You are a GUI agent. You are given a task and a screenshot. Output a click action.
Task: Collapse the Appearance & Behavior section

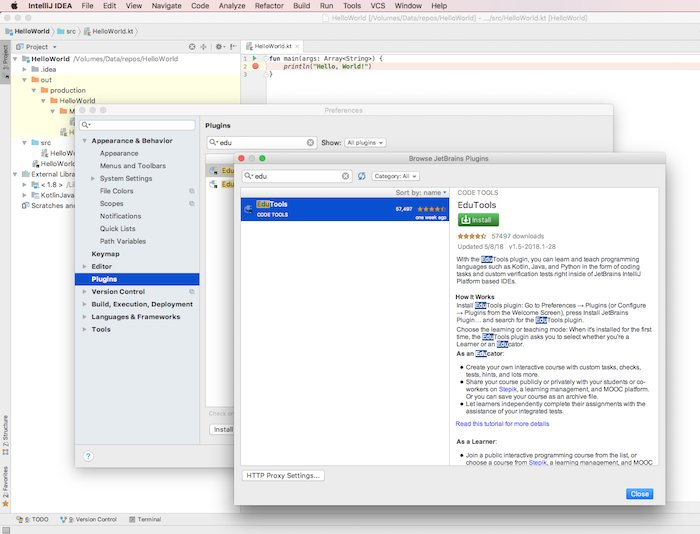[x=84, y=141]
